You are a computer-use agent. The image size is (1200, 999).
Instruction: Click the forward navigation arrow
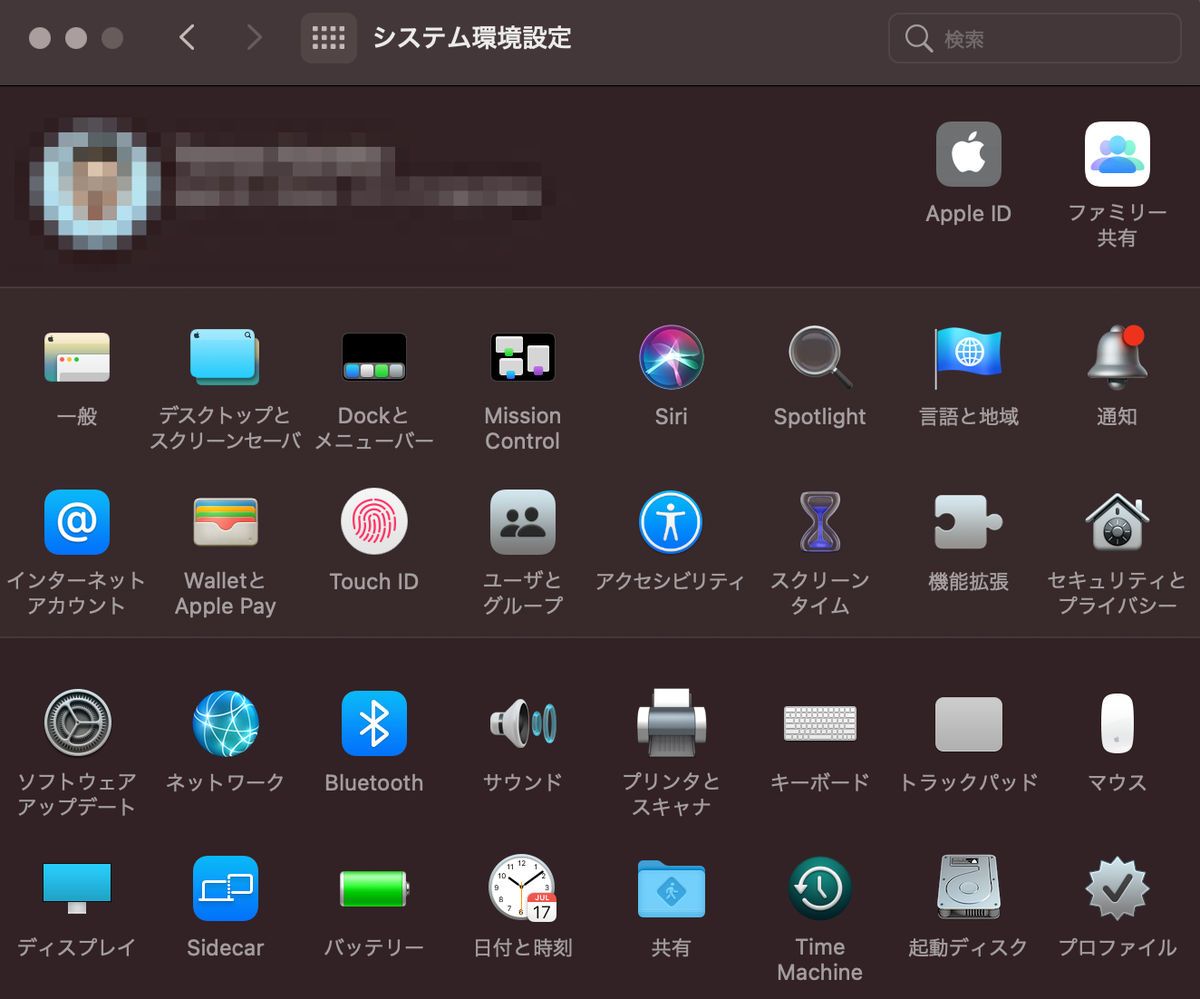(x=254, y=38)
